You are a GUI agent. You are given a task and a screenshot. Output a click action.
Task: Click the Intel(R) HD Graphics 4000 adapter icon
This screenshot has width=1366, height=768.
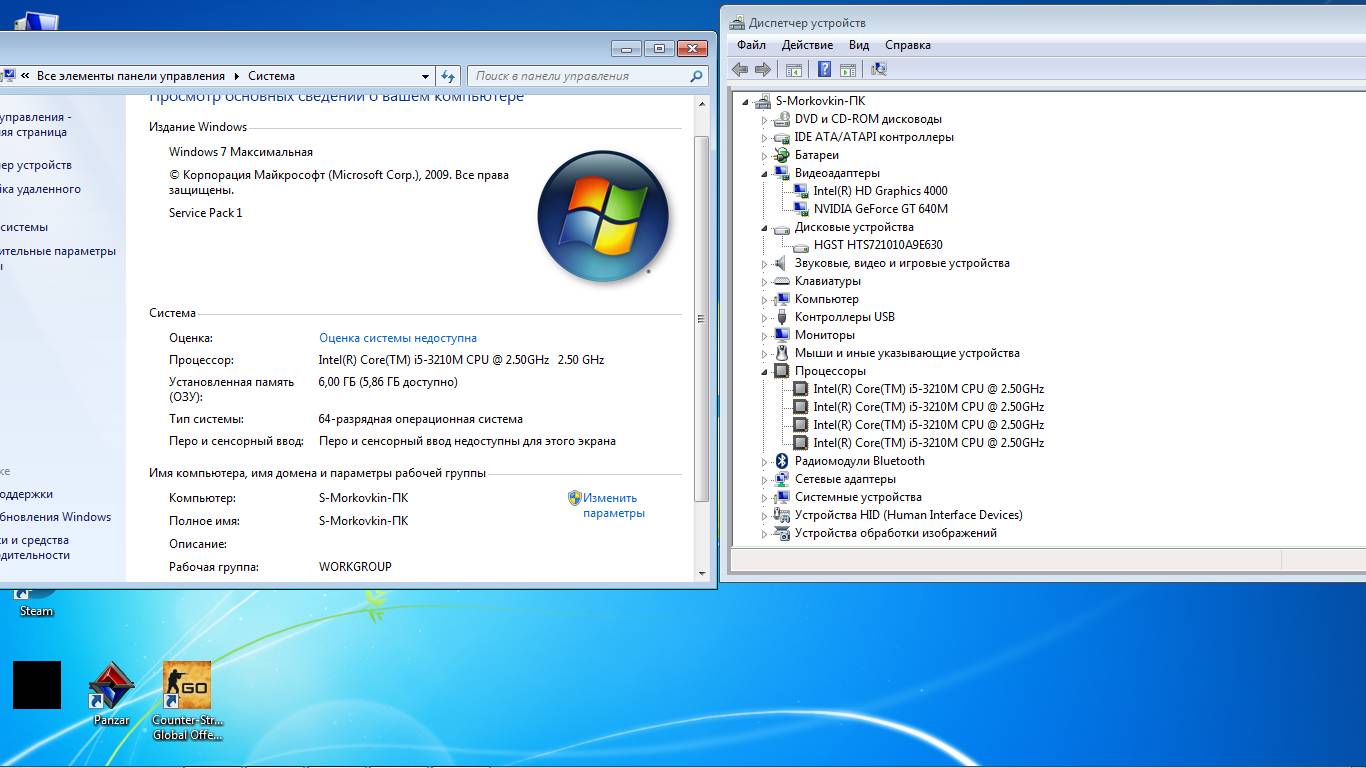[x=800, y=191]
